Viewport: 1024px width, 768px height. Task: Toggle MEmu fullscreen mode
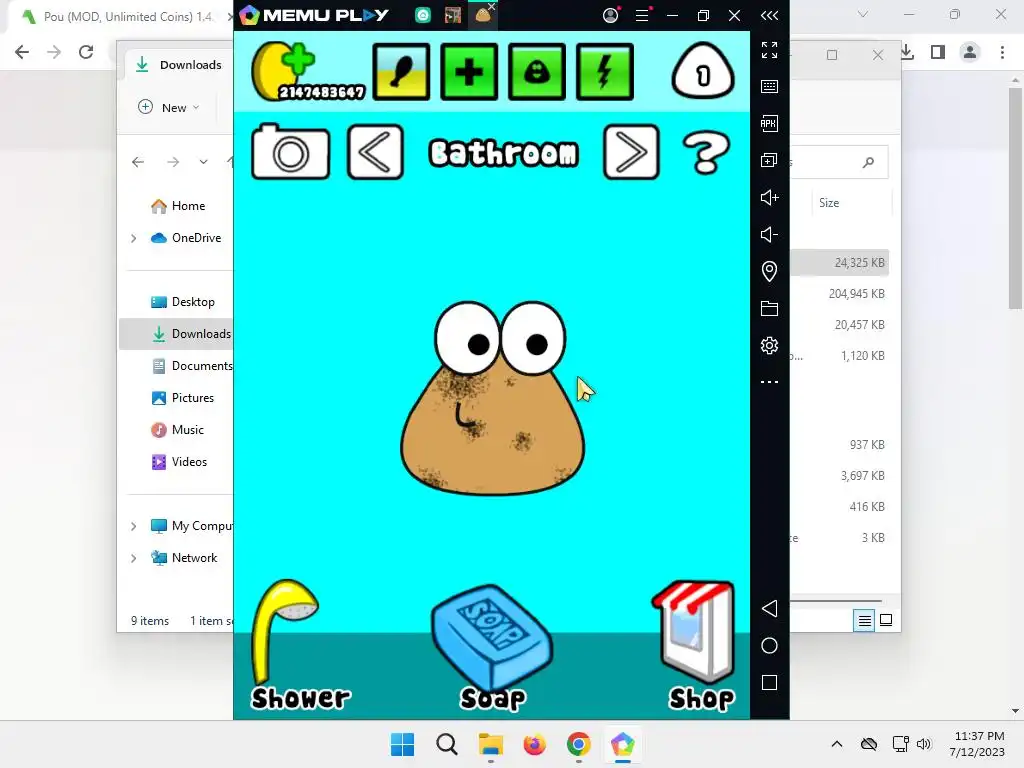pyautogui.click(x=769, y=50)
